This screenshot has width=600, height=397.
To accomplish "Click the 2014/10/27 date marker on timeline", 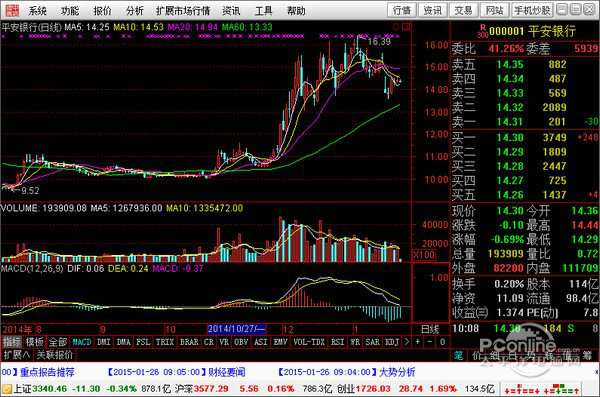I will coord(237,329).
